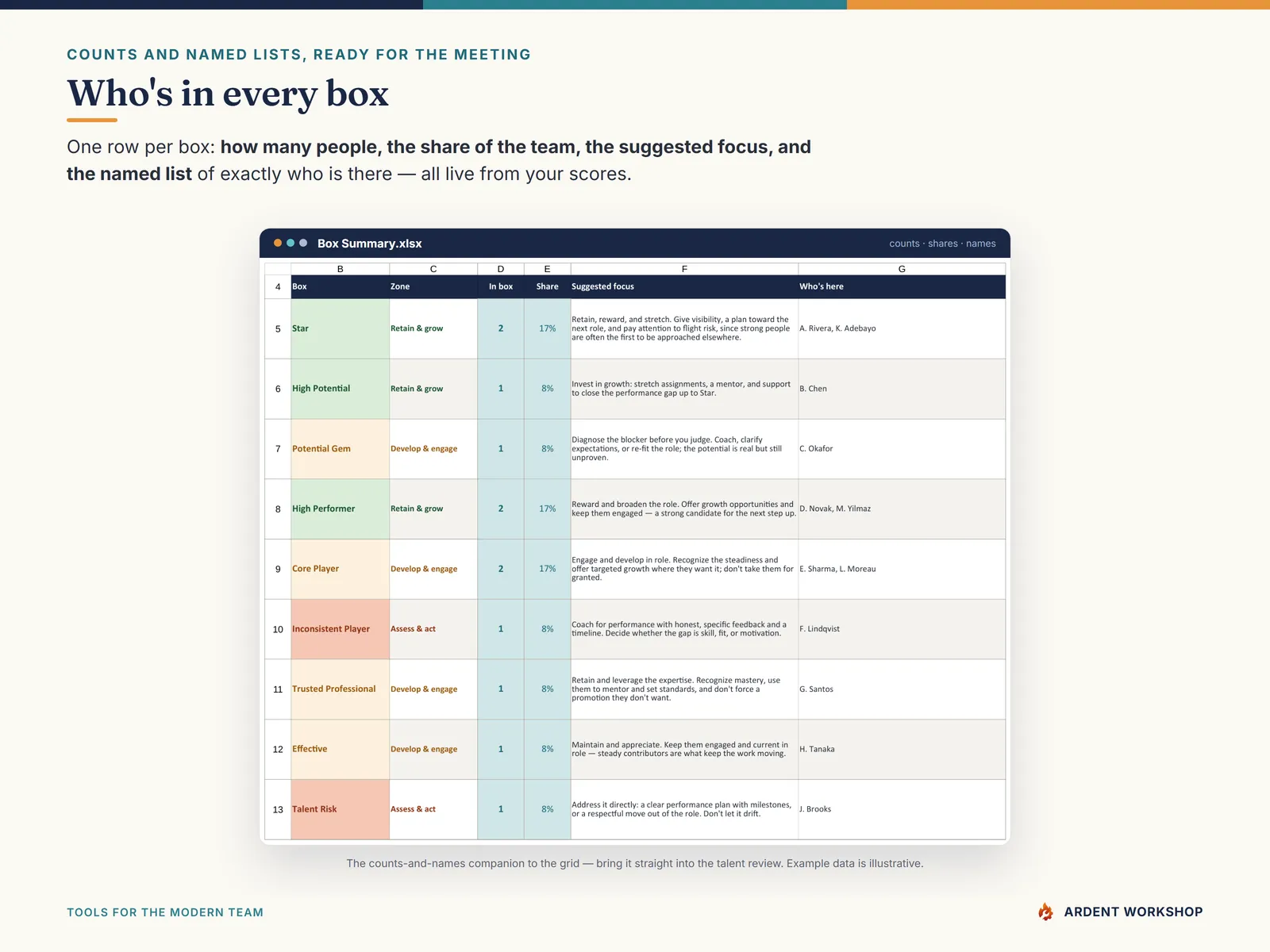Click the 'ARDENT WORKSHOP' brand text
The width and height of the screenshot is (1270, 952).
(1133, 912)
